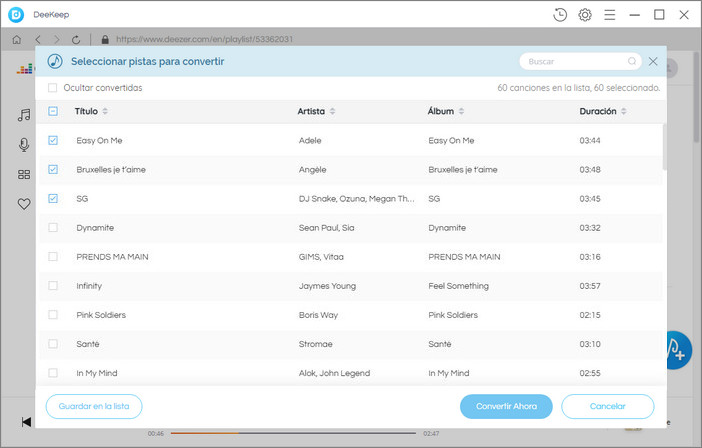Click the music note dialog header icon
Viewport: 702px width, 448px height.
tap(55, 61)
